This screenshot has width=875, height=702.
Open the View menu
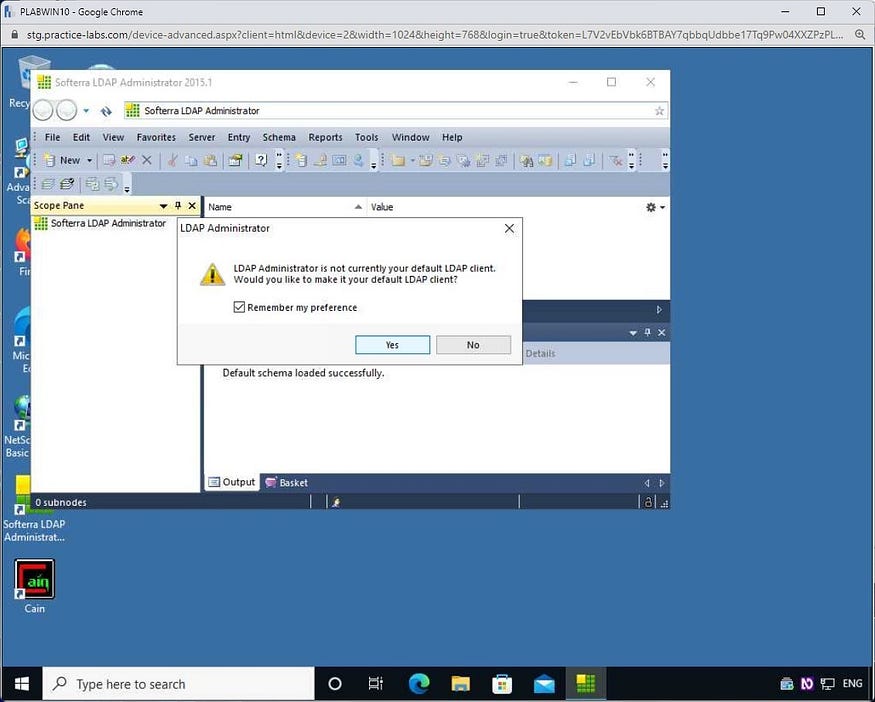113,137
